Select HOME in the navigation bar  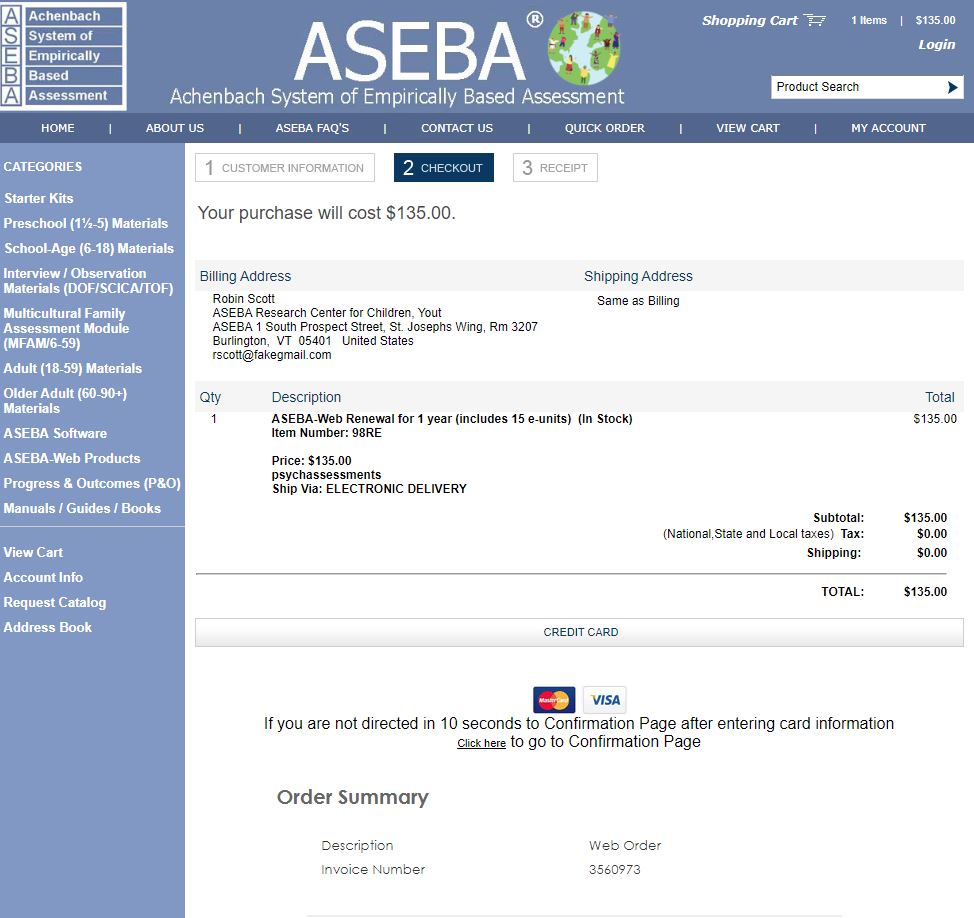[57, 128]
